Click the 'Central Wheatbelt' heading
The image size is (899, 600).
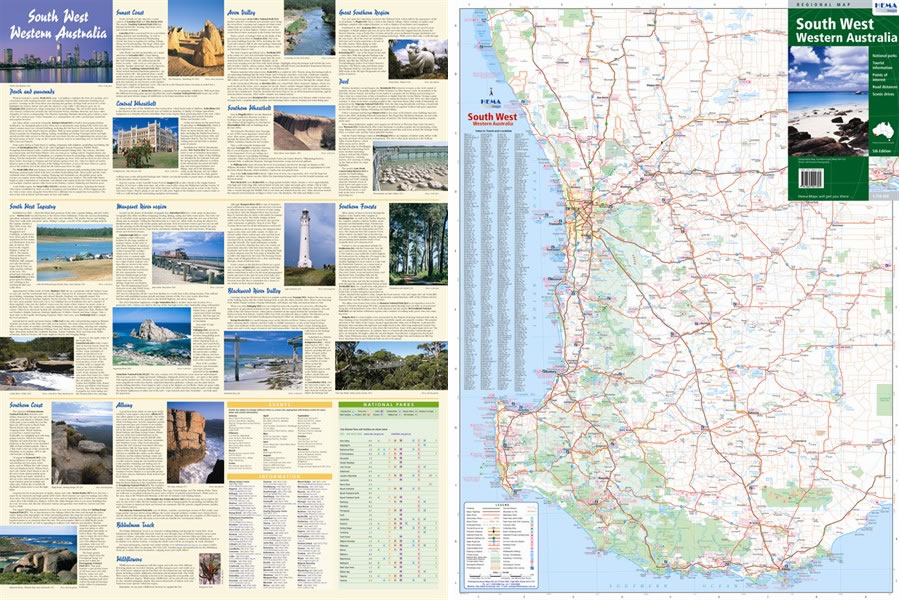136,104
